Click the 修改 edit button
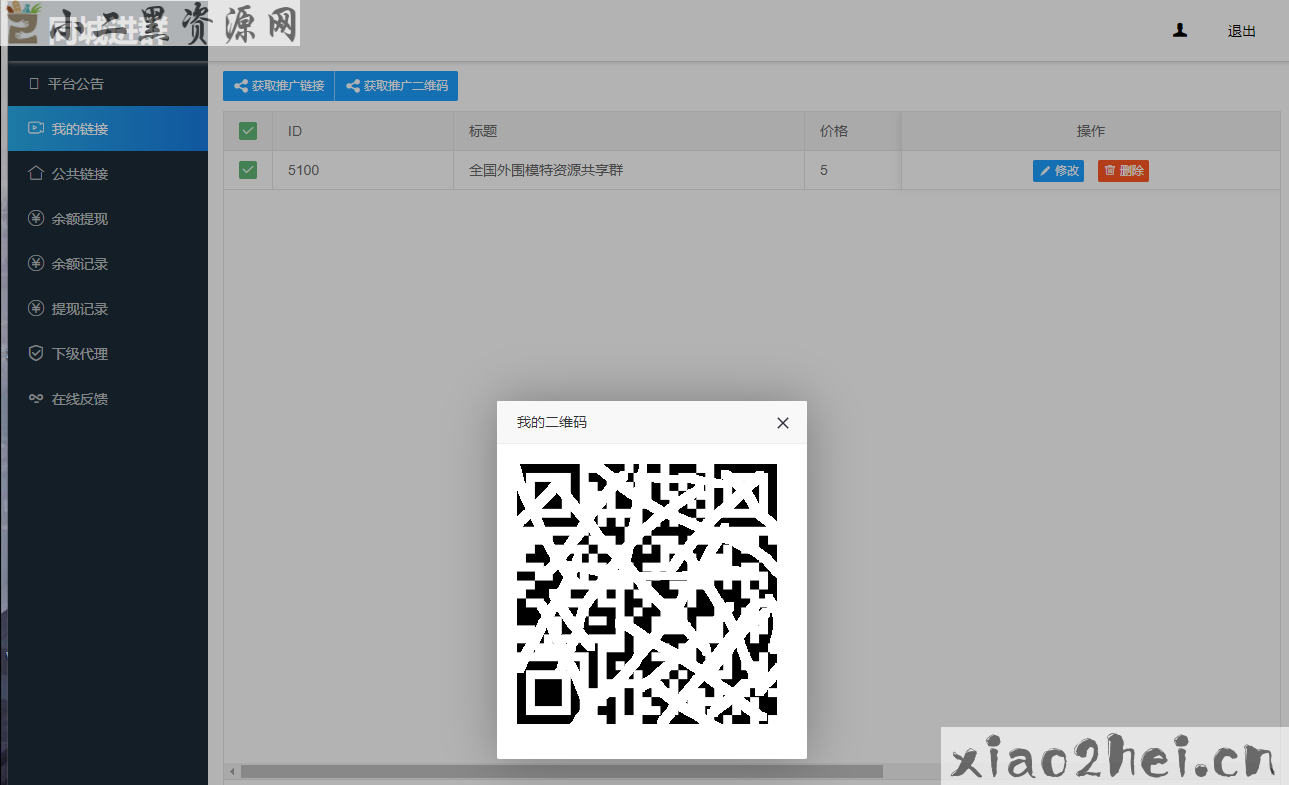Image resolution: width=1289 pixels, height=785 pixels. point(1058,171)
